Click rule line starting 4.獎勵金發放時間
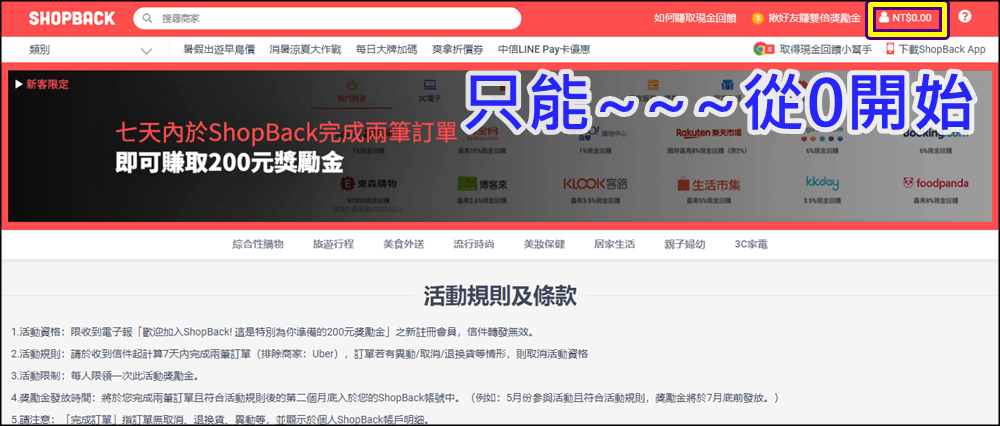The image size is (1000, 426). [x=395, y=397]
